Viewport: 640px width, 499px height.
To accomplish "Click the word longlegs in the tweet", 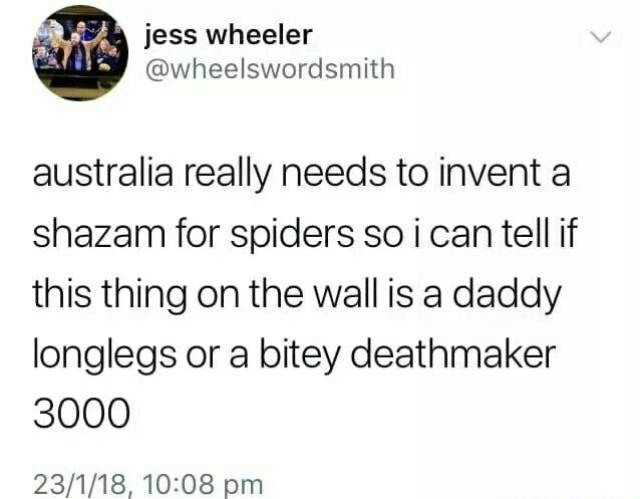I will pyautogui.click(x=105, y=356).
